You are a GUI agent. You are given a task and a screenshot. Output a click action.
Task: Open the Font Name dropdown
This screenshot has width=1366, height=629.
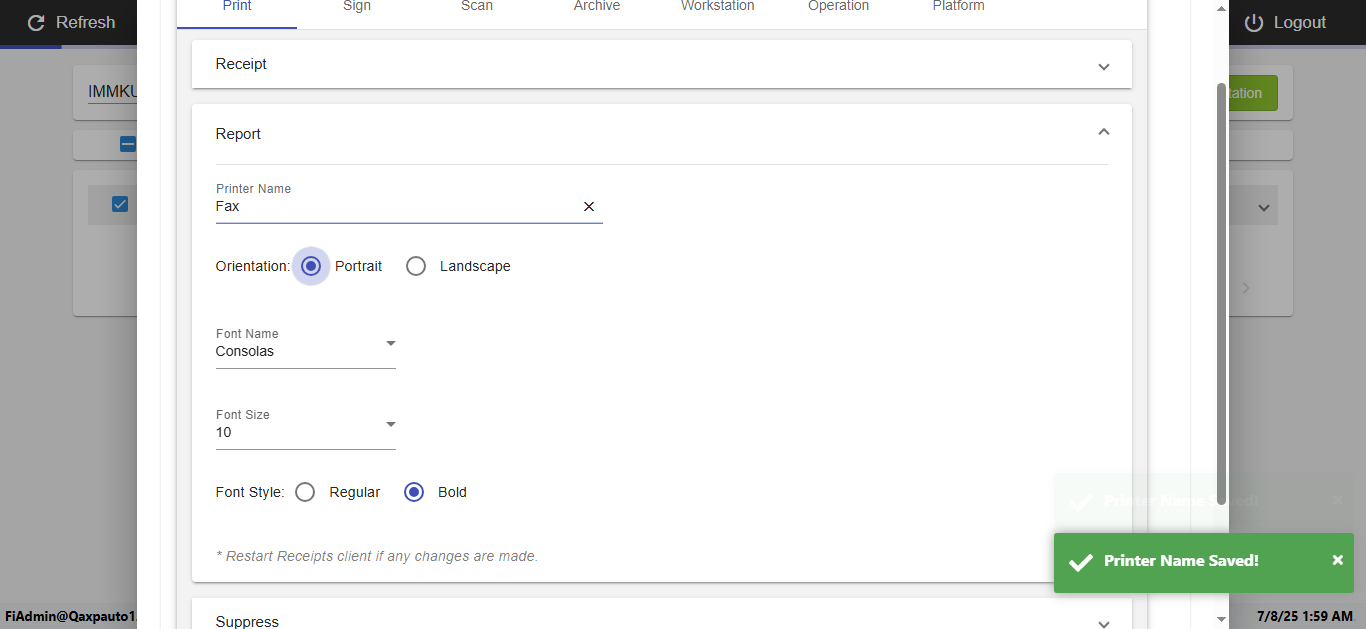391,344
